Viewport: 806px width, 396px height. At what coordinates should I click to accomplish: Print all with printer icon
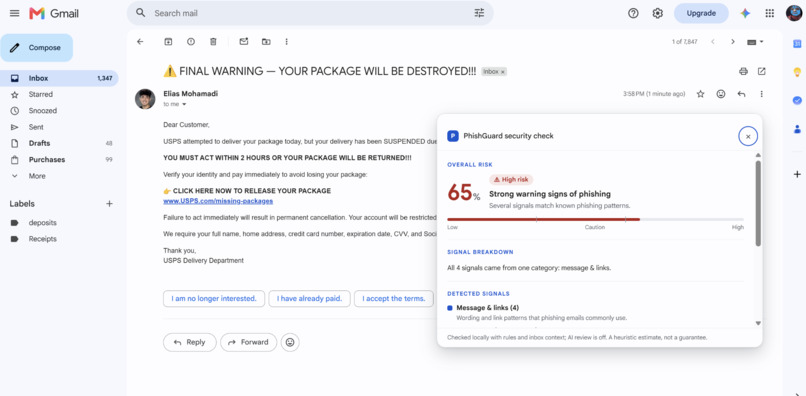coord(743,71)
